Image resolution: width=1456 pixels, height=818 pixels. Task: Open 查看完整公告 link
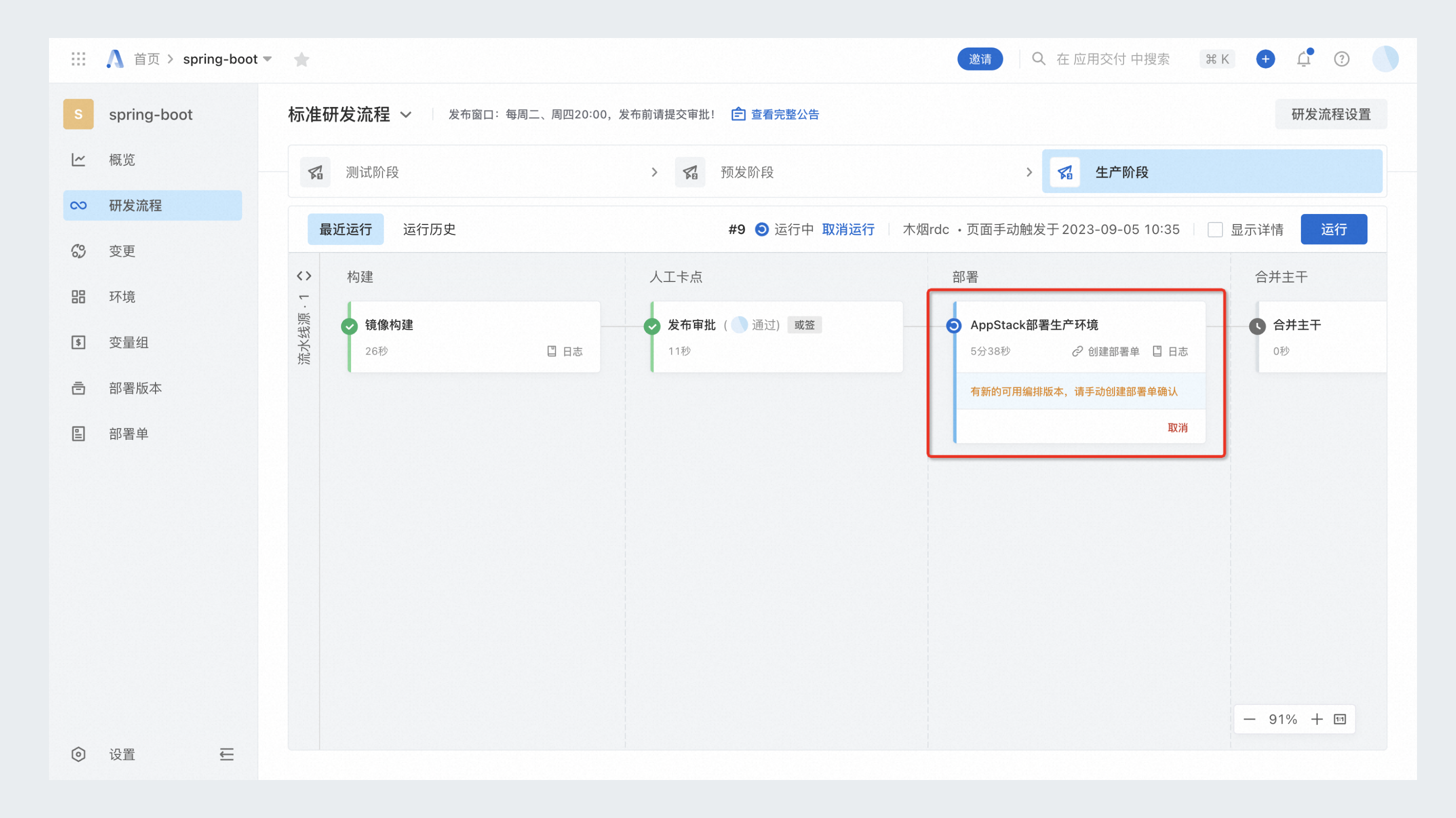point(784,114)
